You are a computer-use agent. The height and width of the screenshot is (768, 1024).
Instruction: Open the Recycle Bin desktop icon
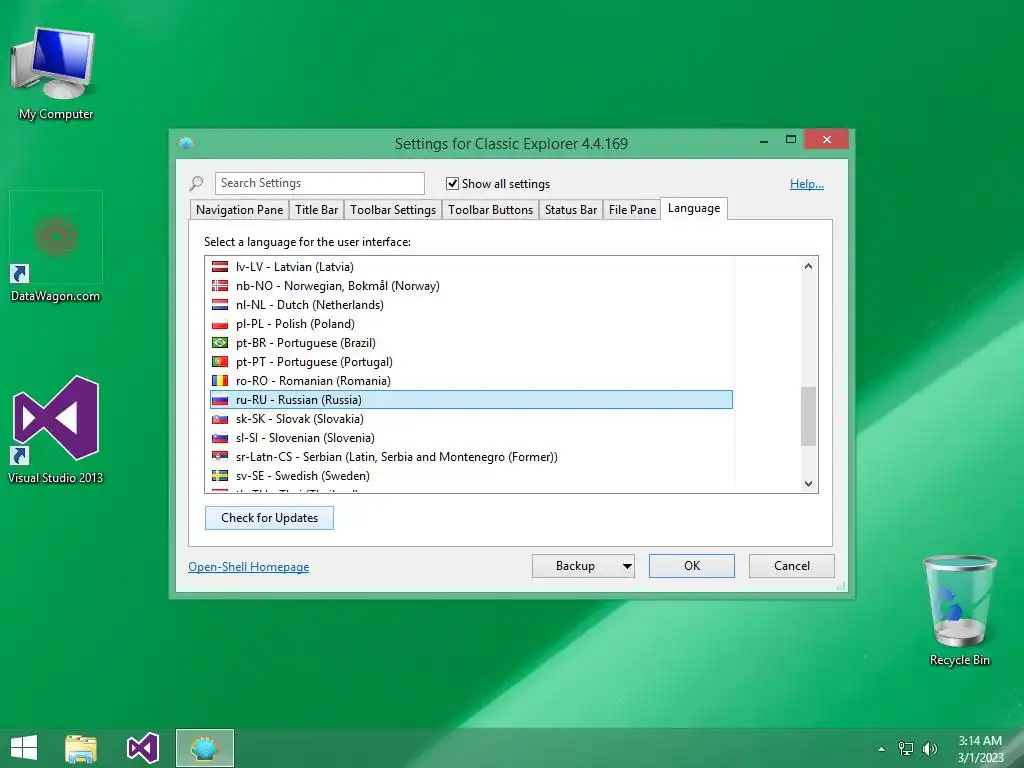pos(959,610)
